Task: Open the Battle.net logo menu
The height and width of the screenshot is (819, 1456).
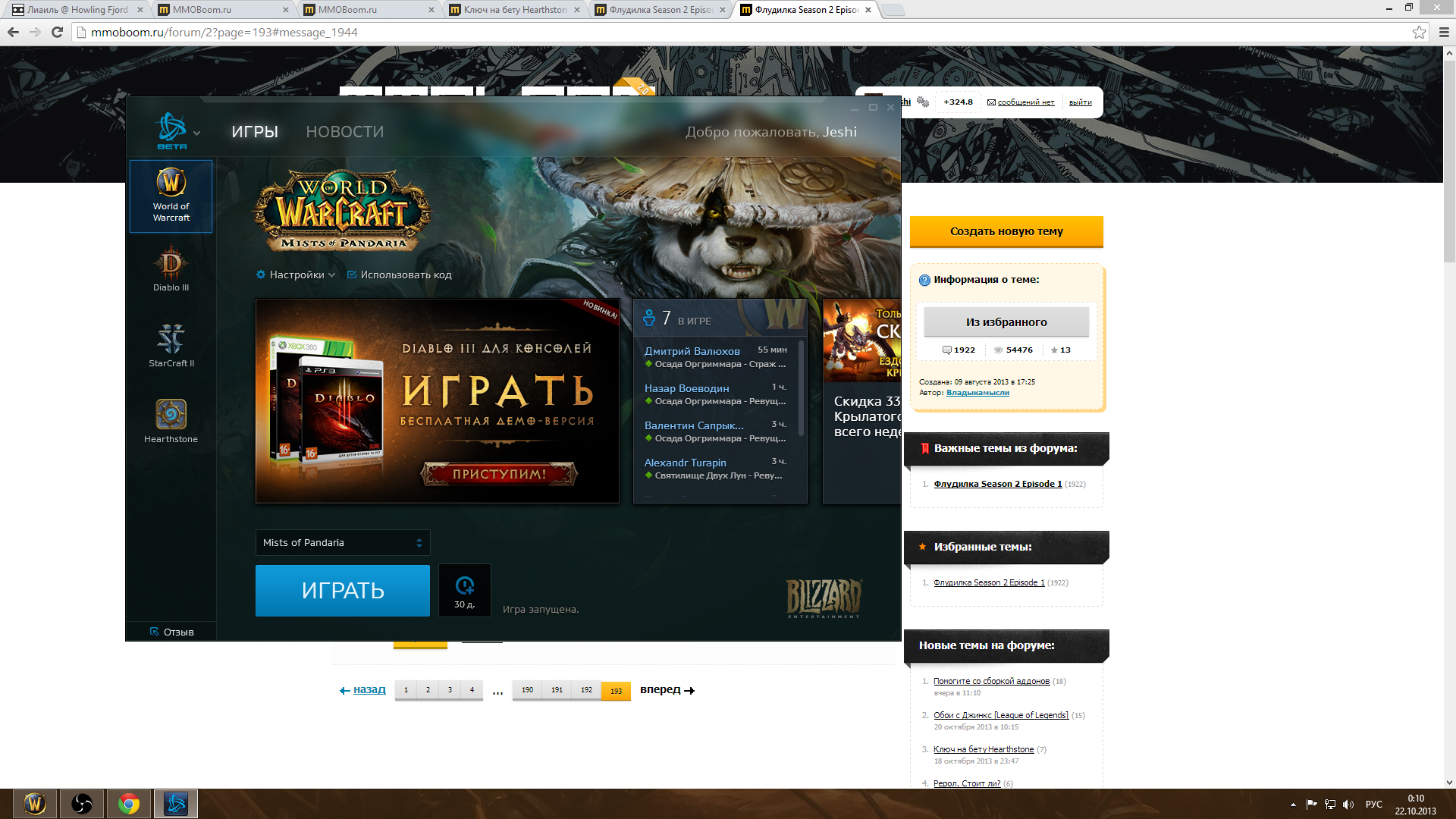Action: pyautogui.click(x=177, y=130)
